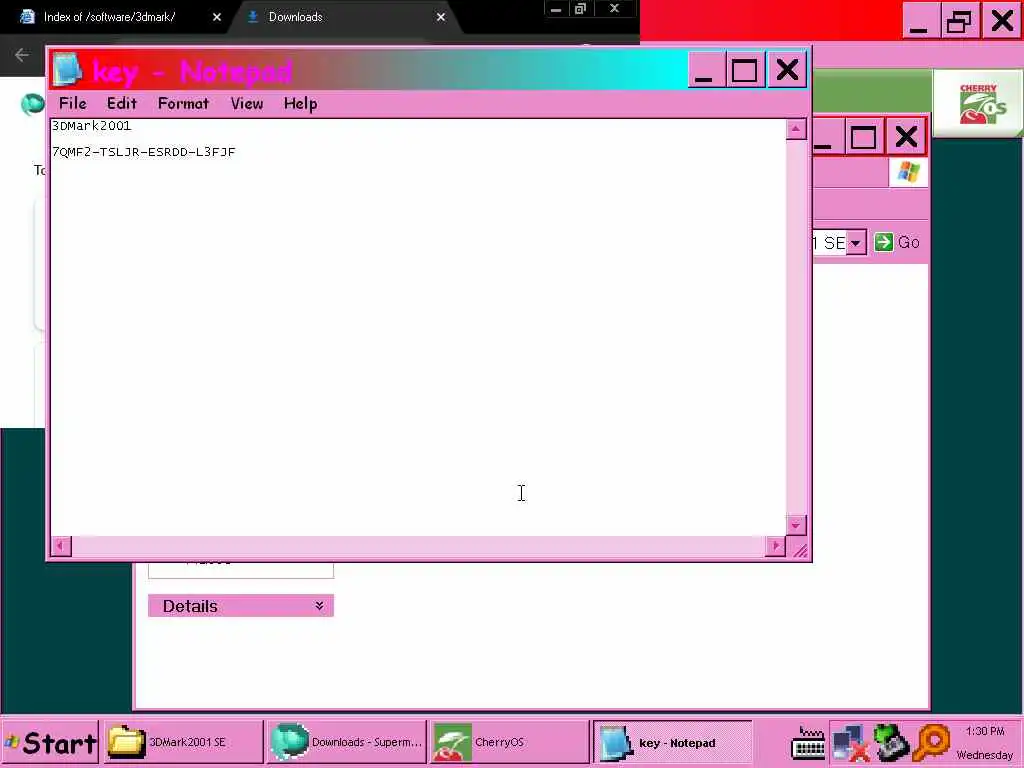
Task: Open the File menu in Notepad
Action: click(72, 103)
